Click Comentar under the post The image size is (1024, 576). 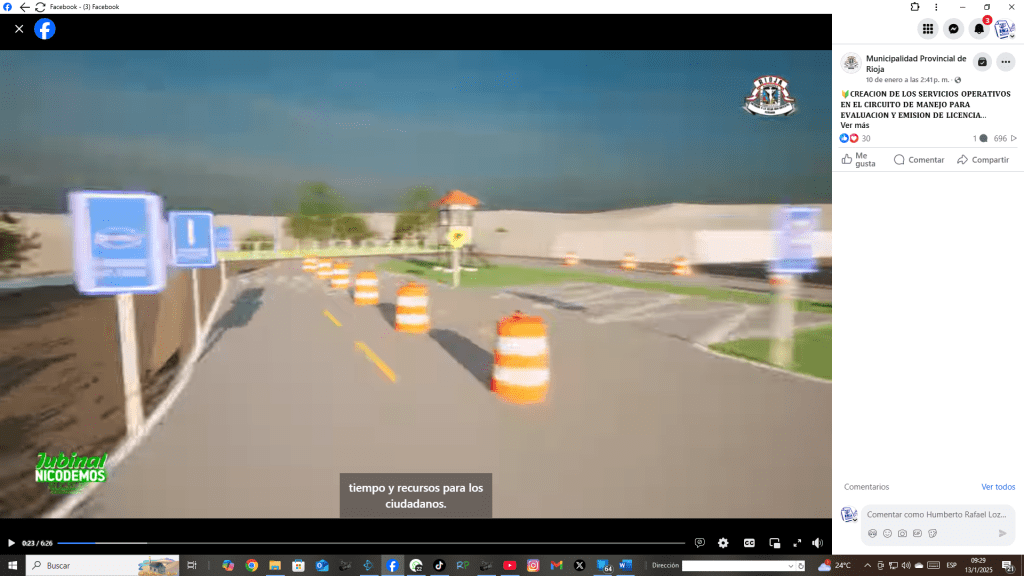tap(919, 160)
